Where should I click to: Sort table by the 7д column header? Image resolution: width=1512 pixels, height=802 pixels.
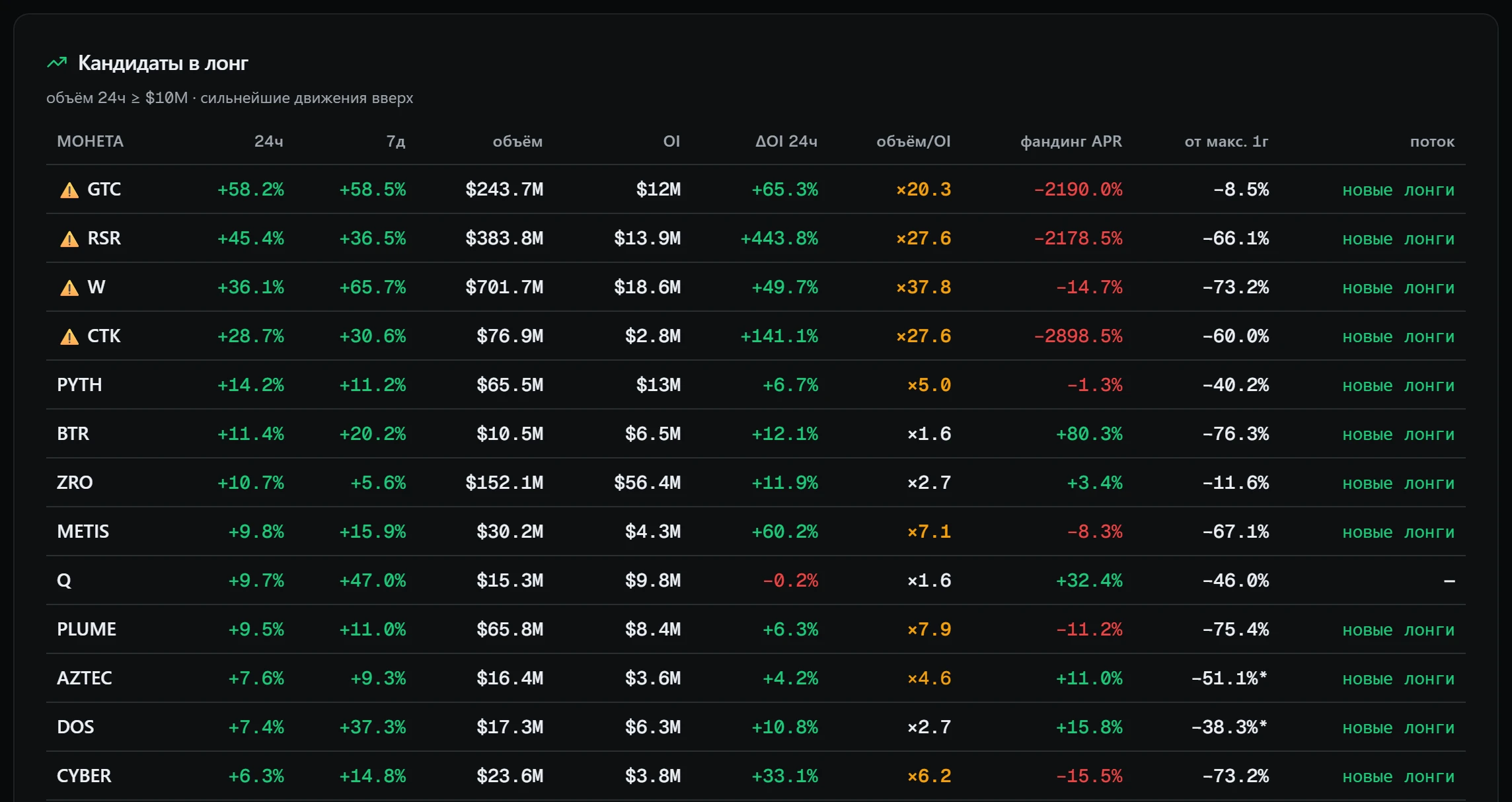point(396,141)
